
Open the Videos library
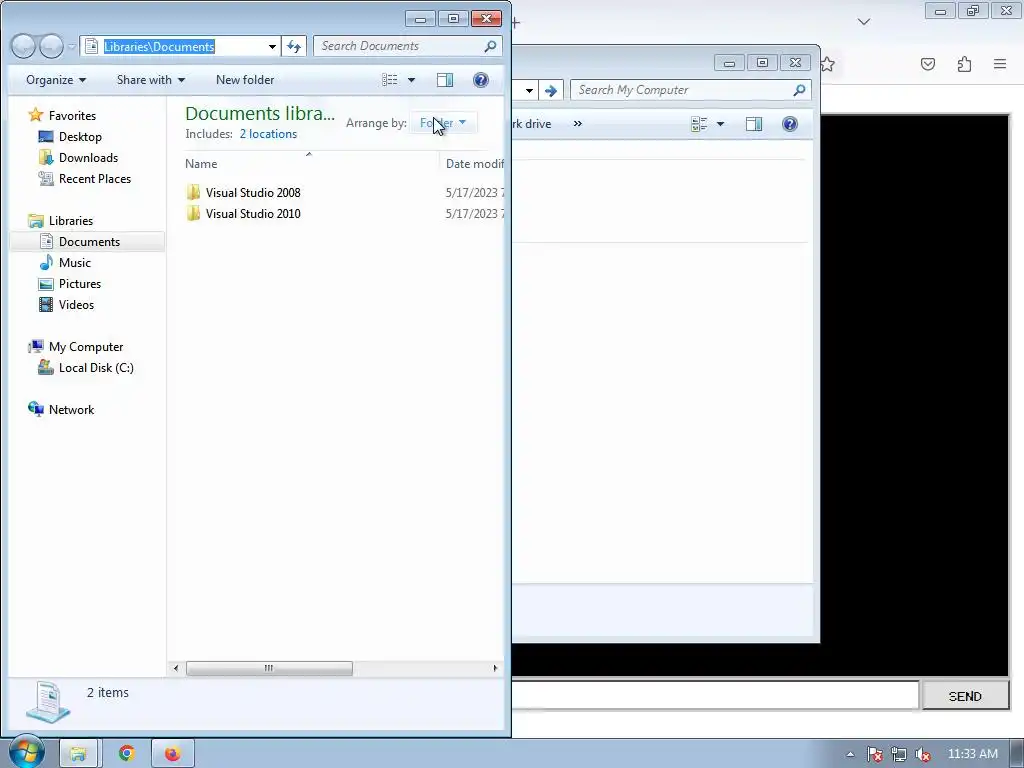point(76,304)
